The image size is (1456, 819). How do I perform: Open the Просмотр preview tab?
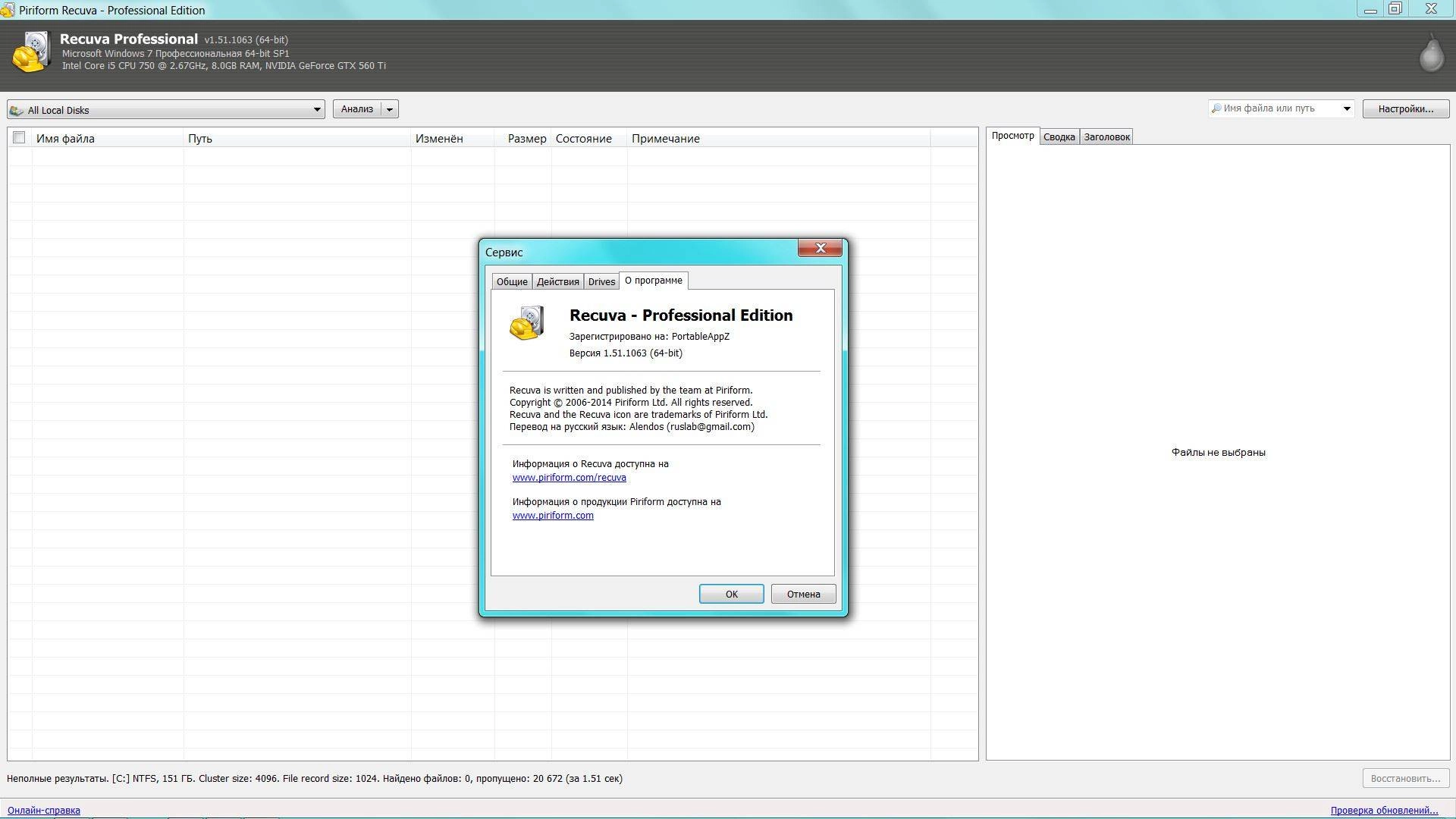pos(1012,136)
